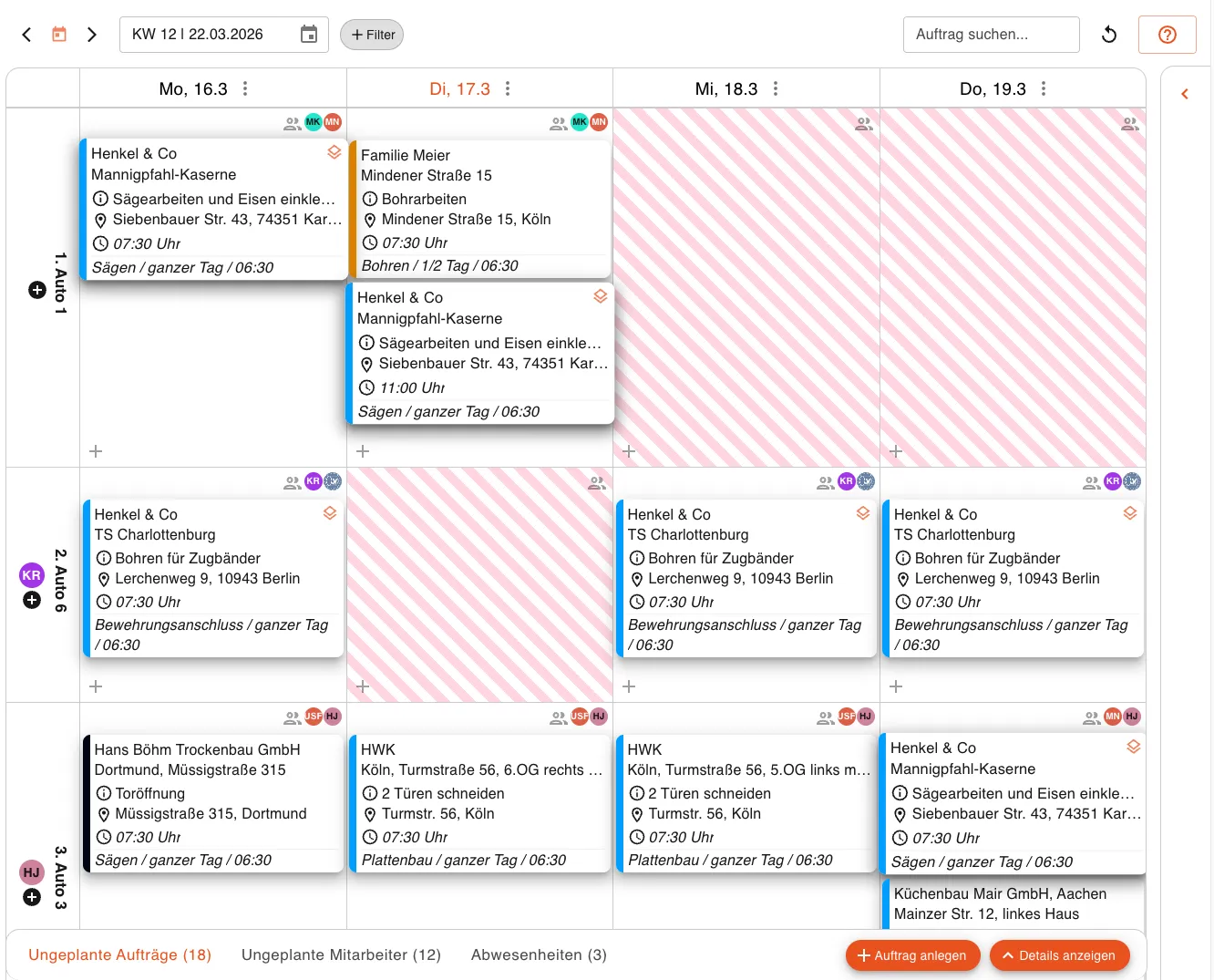
Task: Click the Filter chip button
Action: tap(372, 35)
